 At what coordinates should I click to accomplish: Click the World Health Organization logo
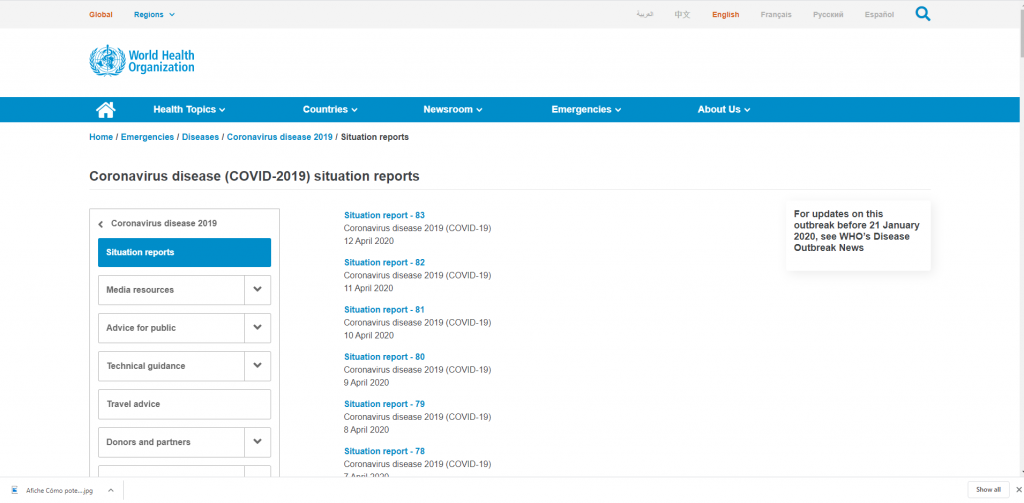(142, 60)
